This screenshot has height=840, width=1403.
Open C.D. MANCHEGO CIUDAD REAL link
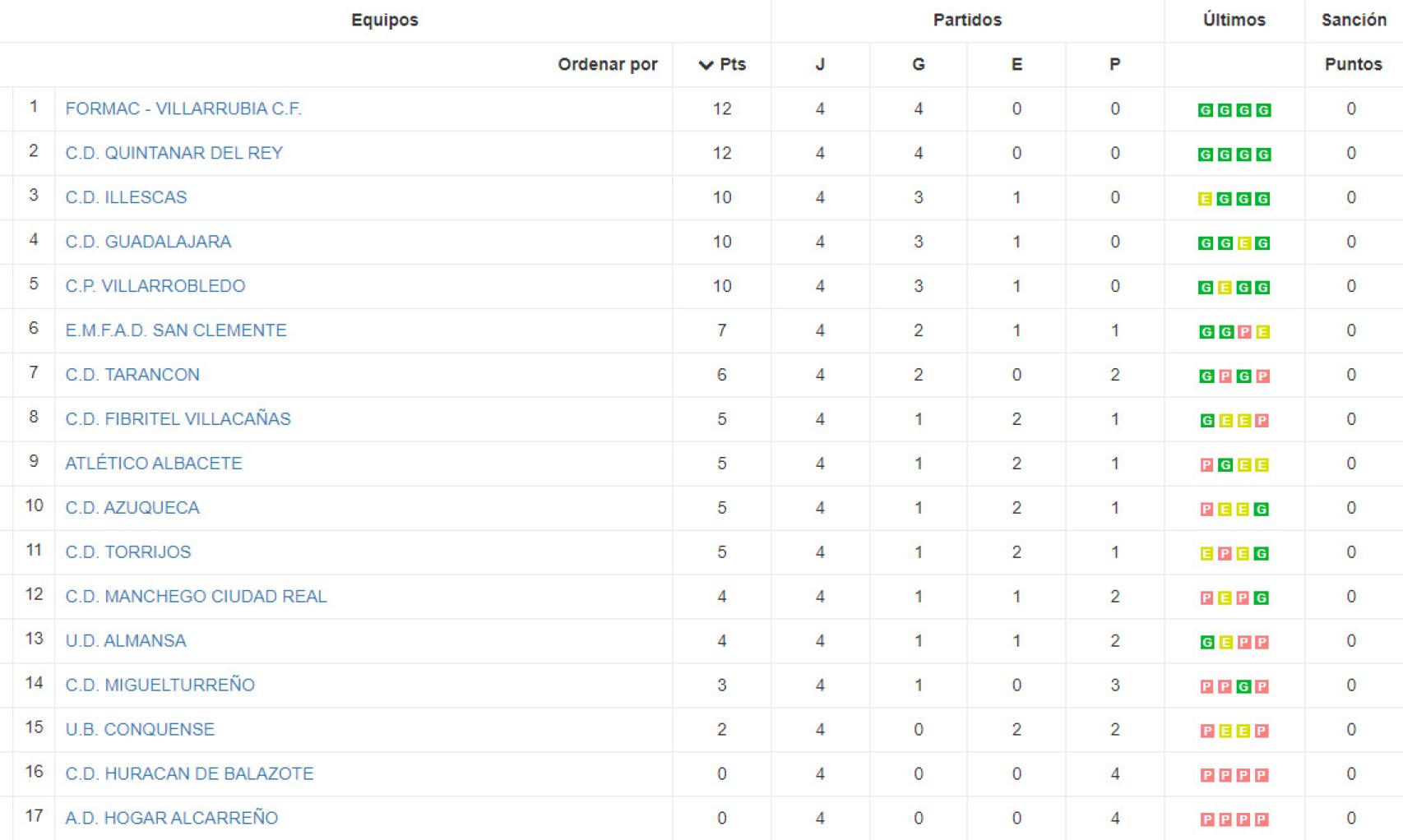pyautogui.click(x=196, y=597)
